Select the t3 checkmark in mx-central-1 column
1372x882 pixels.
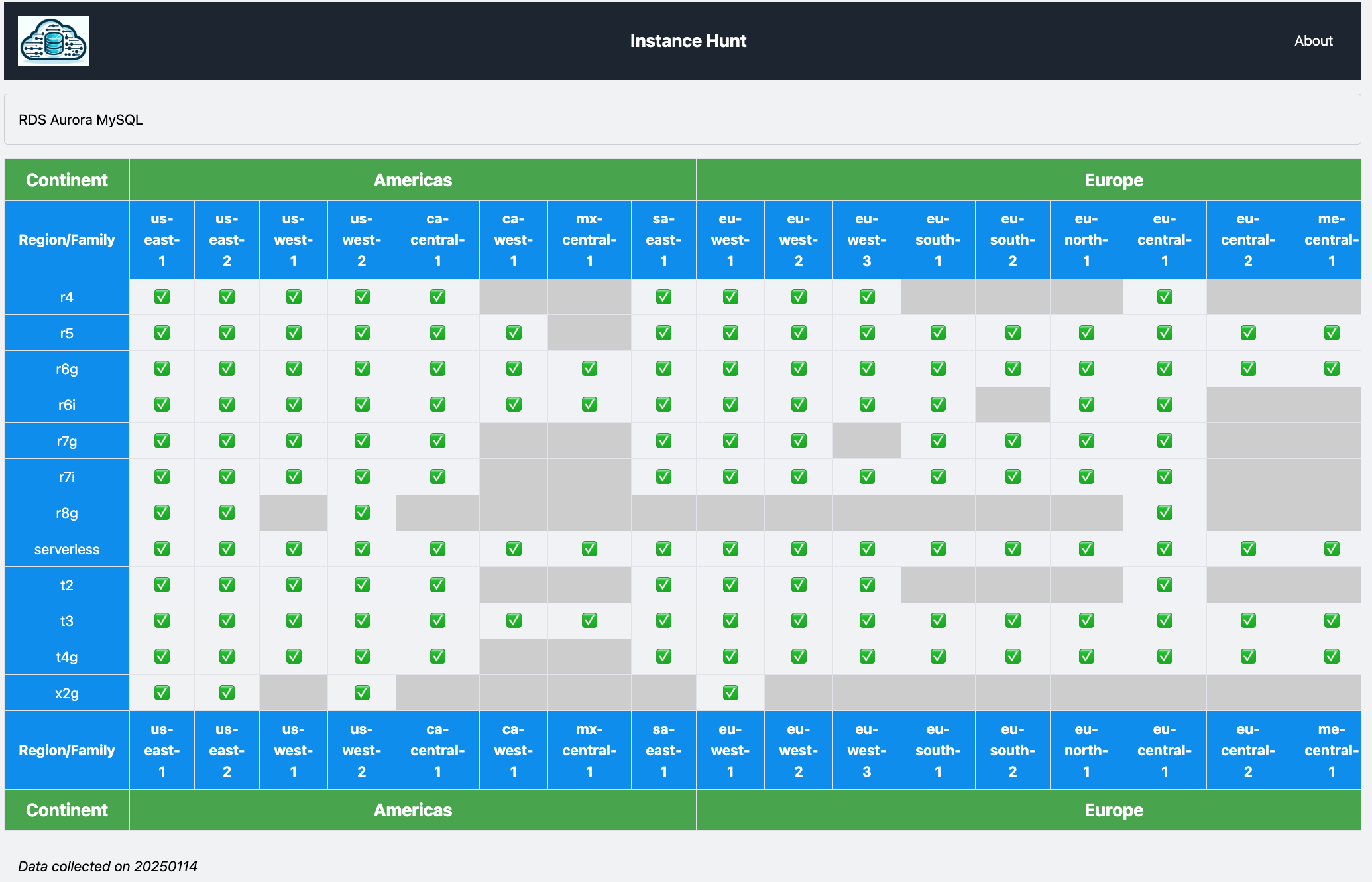tap(589, 621)
